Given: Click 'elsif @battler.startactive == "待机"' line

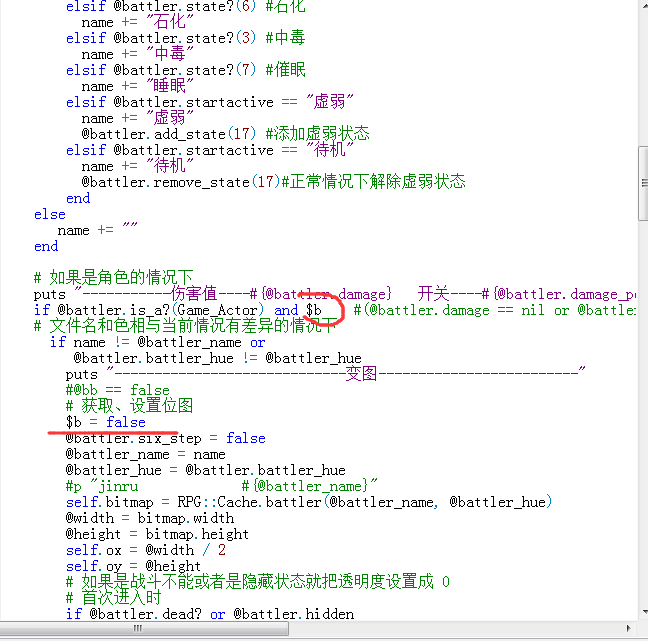Looking at the screenshot, I should (x=210, y=150).
